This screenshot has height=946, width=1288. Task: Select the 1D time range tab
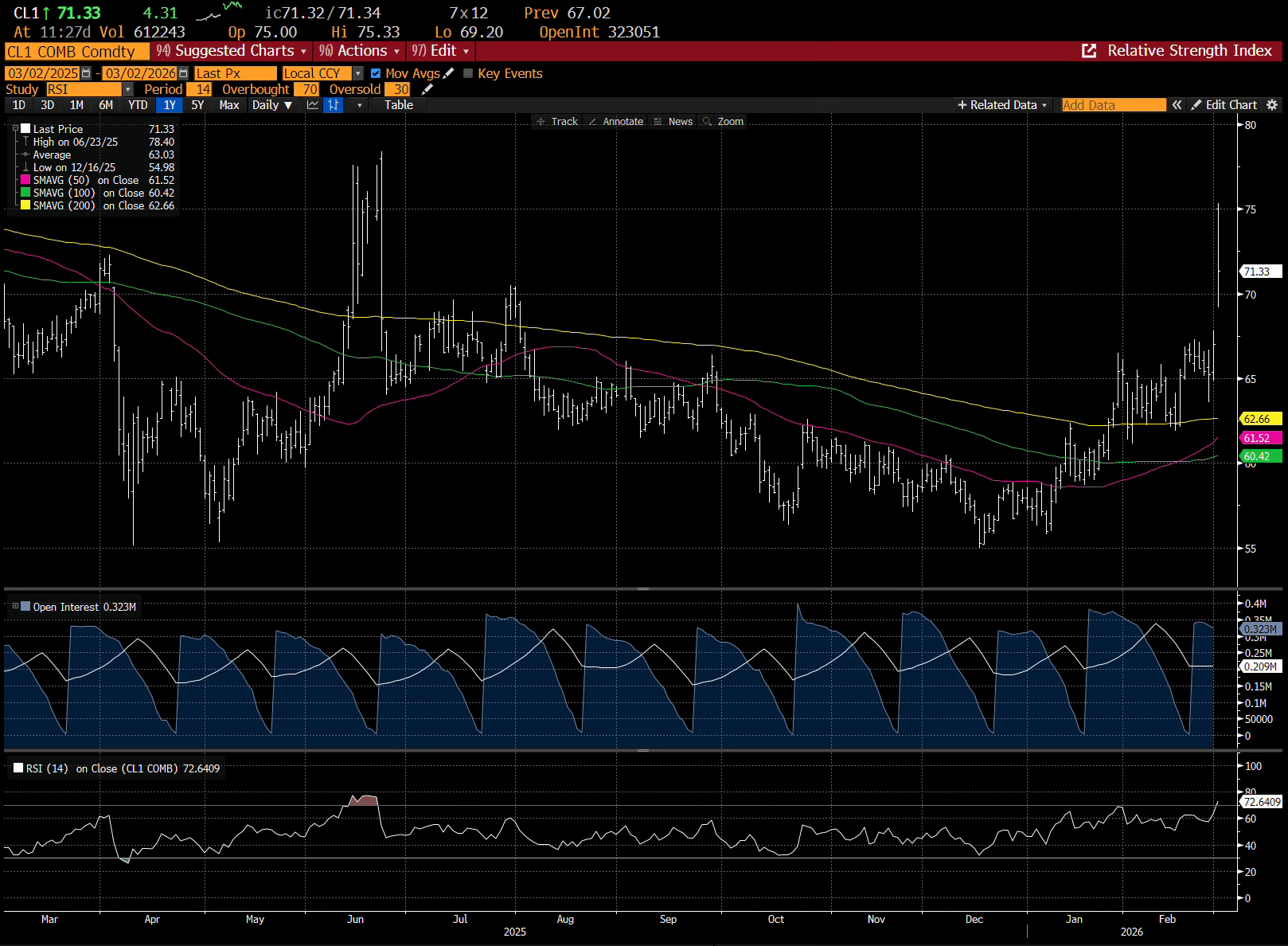19,105
